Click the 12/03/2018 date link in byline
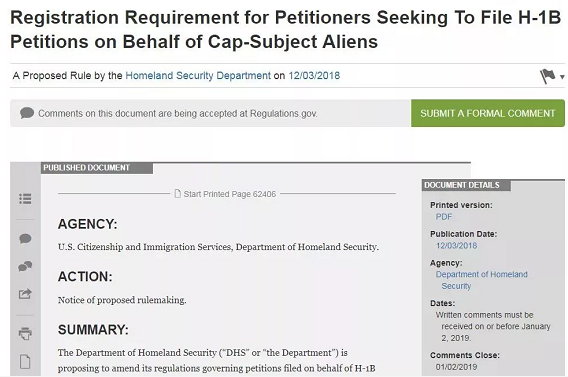This screenshot has height=377, width=568. pyautogui.click(x=314, y=75)
